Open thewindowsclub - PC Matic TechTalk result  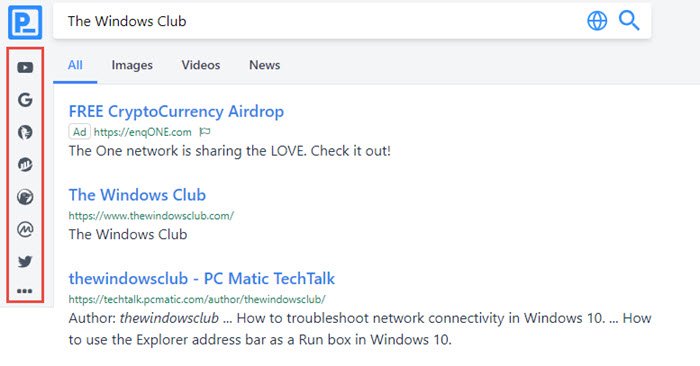pyautogui.click(x=202, y=279)
